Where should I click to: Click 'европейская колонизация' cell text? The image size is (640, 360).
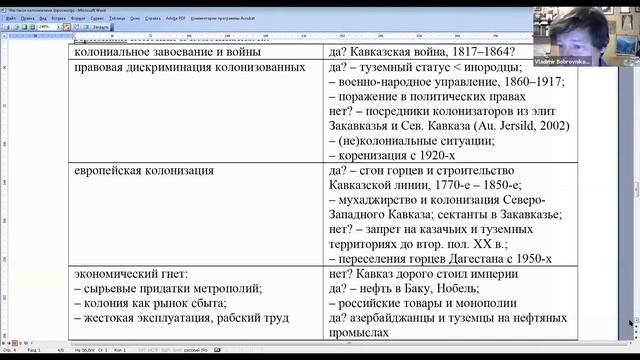point(144,170)
